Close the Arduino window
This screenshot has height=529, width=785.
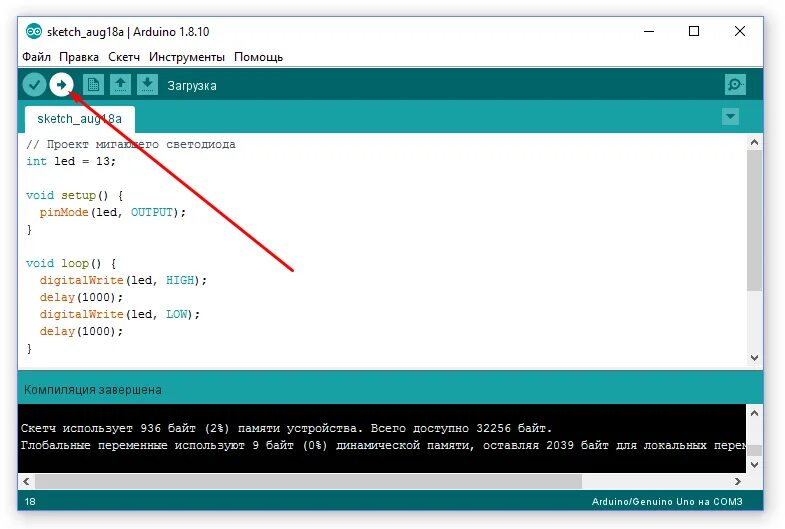coord(739,32)
